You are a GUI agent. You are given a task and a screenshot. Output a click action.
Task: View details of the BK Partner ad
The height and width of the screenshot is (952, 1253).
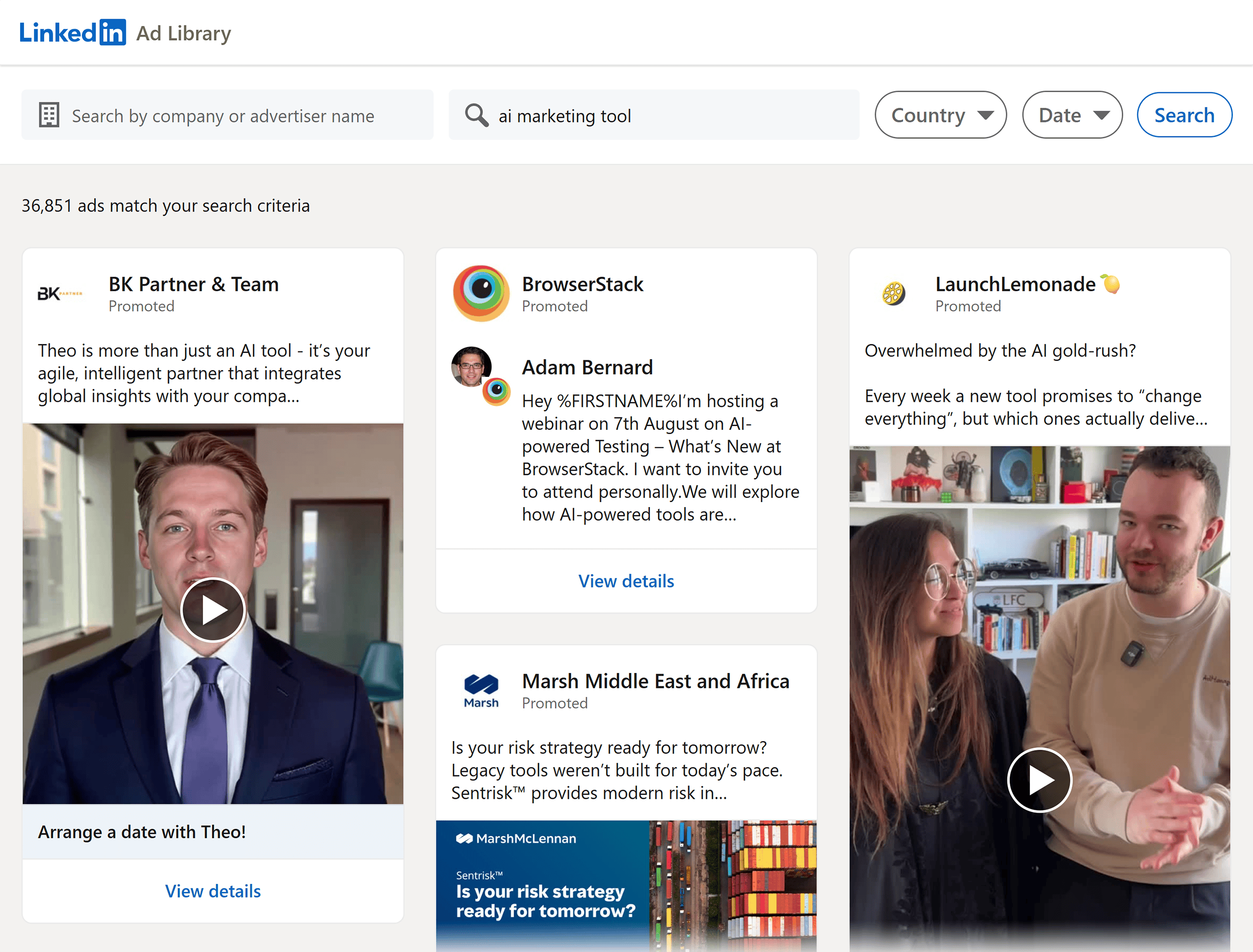tap(213, 891)
